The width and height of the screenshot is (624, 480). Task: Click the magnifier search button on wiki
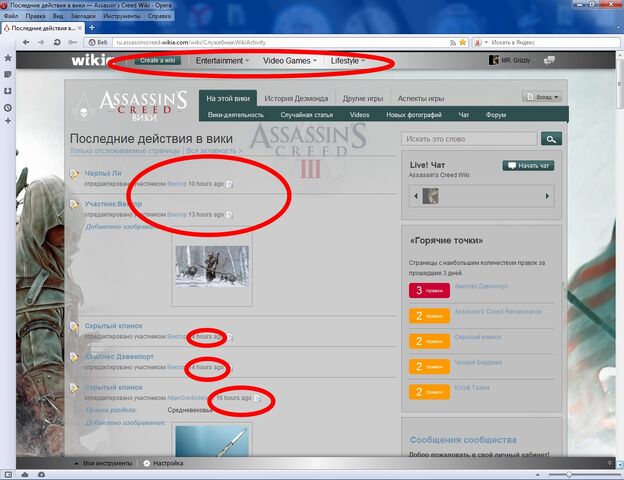[x=551, y=139]
